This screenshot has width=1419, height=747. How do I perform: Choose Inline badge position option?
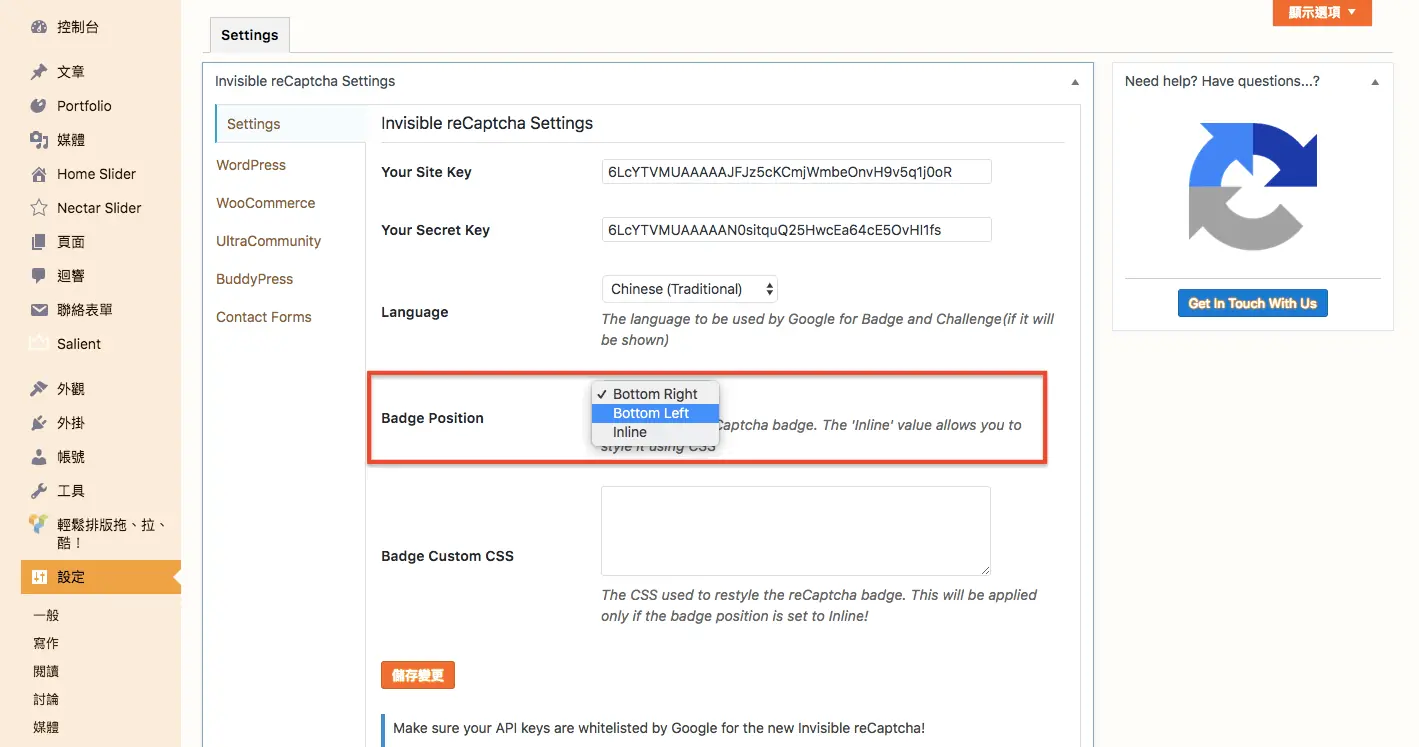coord(655,432)
